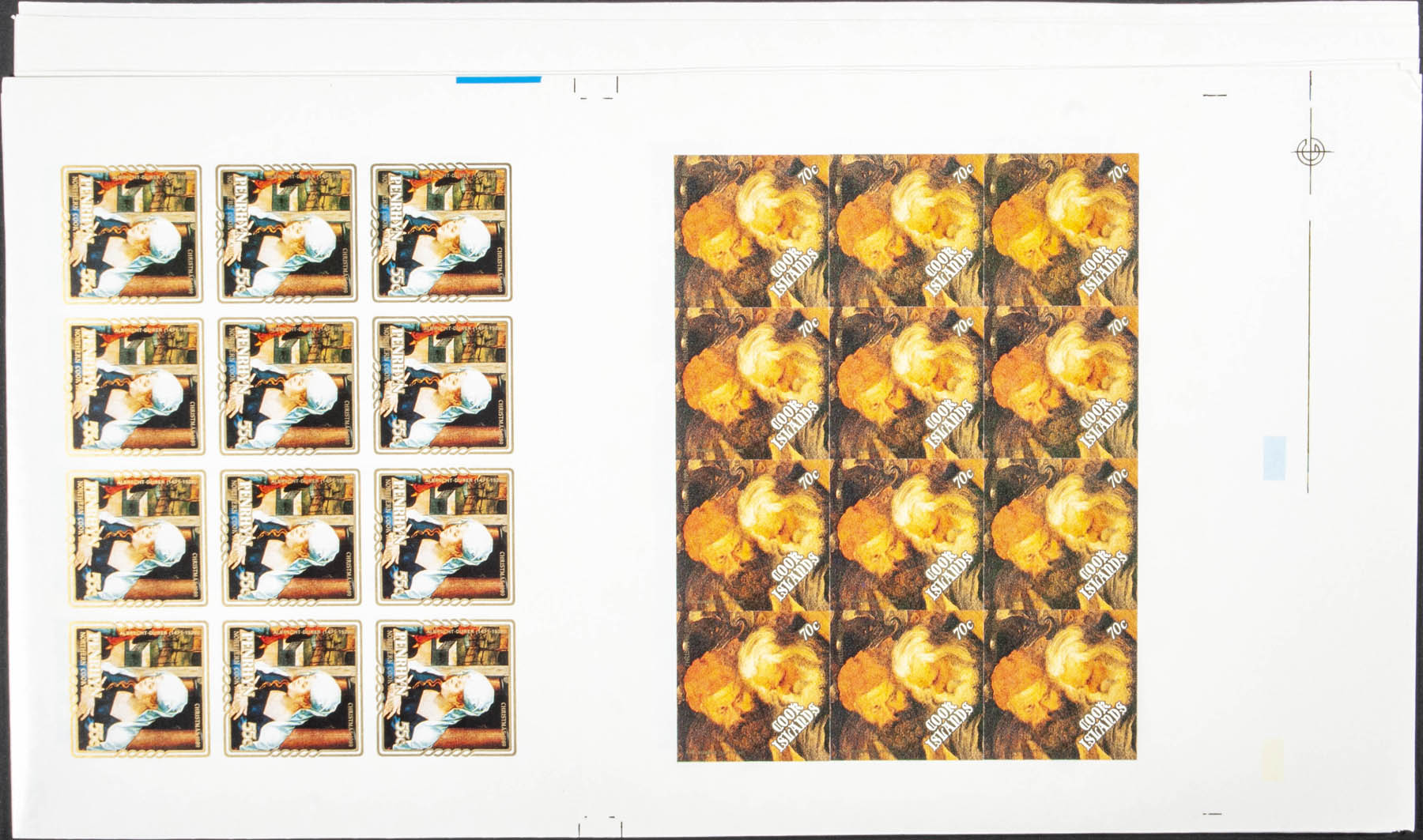
Task: Select right Cook Islands stamp in third row
Action: 1062,535
